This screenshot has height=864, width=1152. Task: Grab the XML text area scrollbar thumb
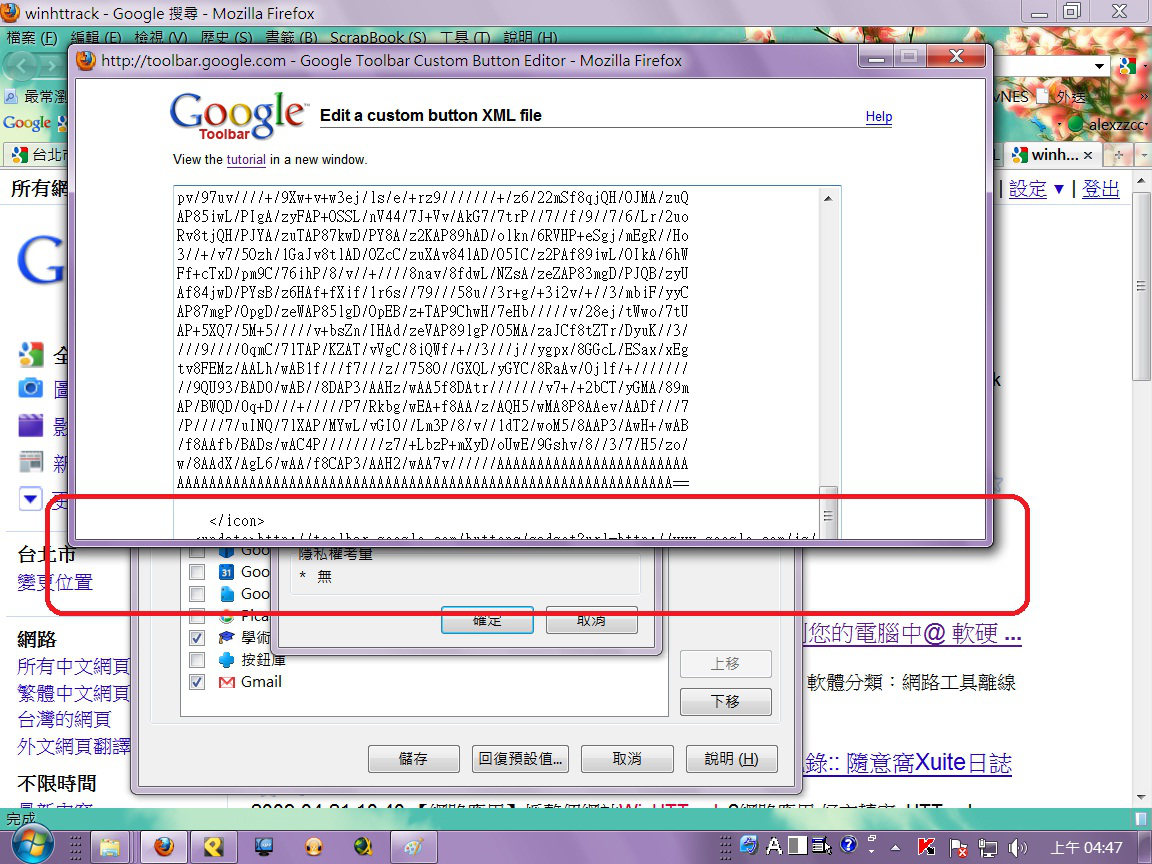pyautogui.click(x=828, y=515)
